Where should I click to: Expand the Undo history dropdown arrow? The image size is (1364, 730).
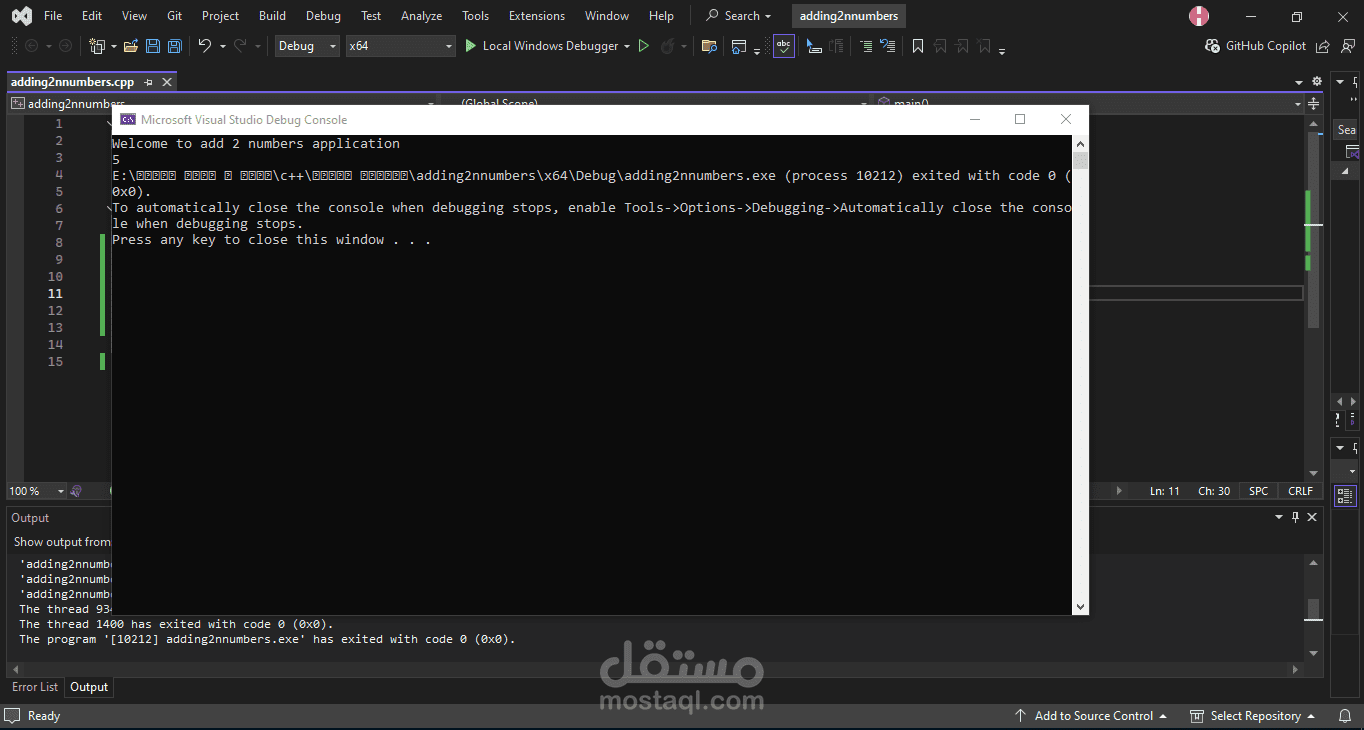coord(223,46)
